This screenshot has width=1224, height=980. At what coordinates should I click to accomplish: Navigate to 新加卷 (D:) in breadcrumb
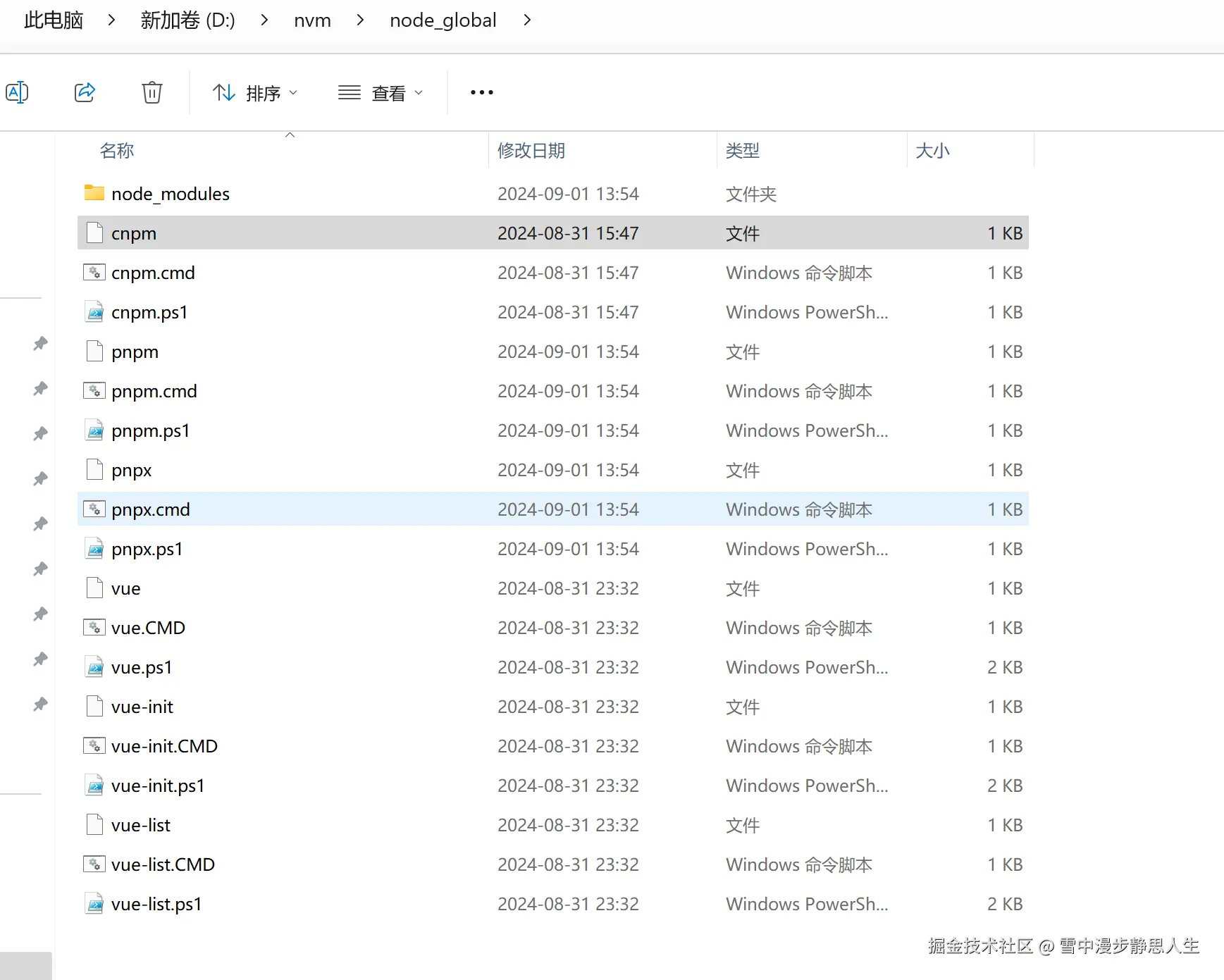point(187,20)
